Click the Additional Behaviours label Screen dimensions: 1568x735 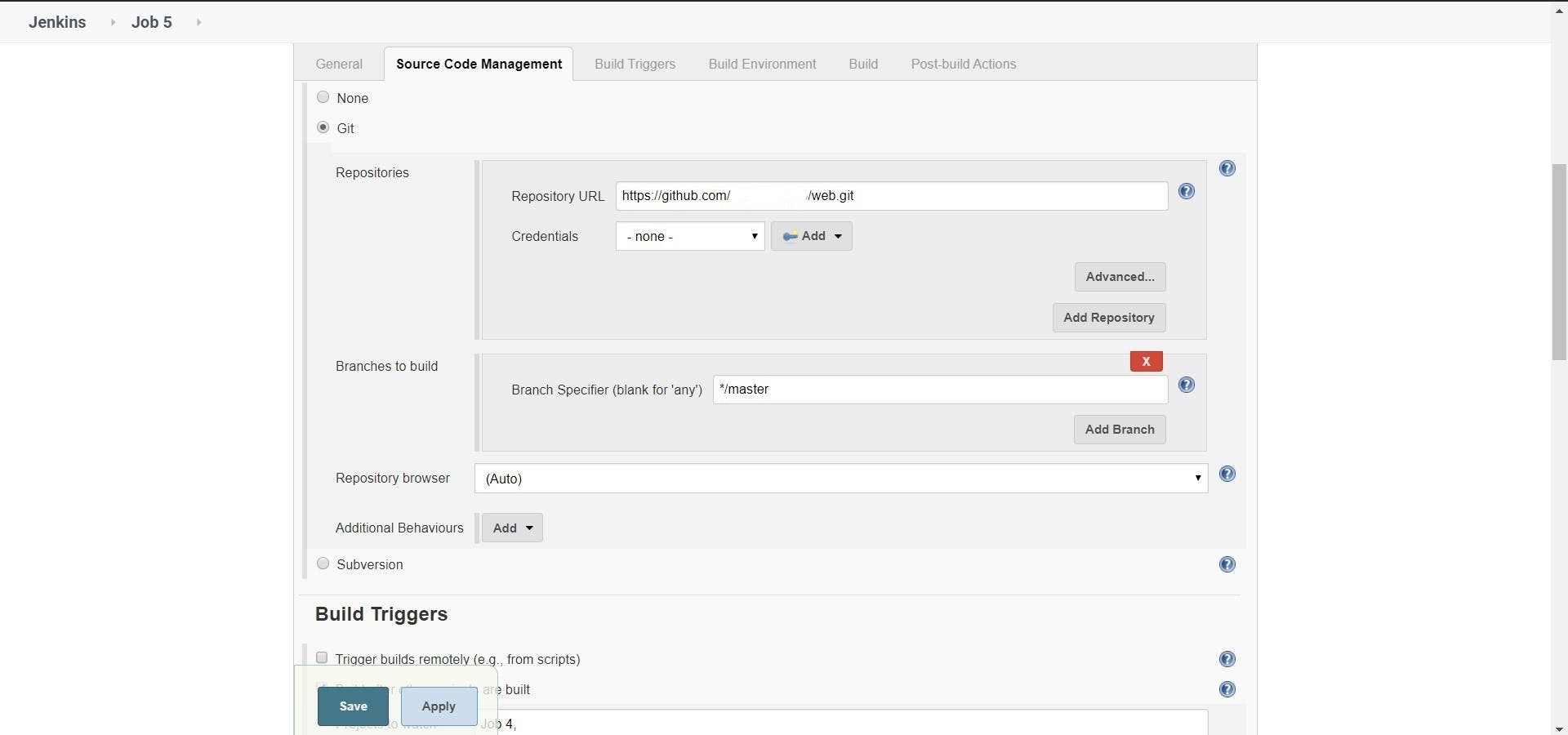(x=399, y=528)
